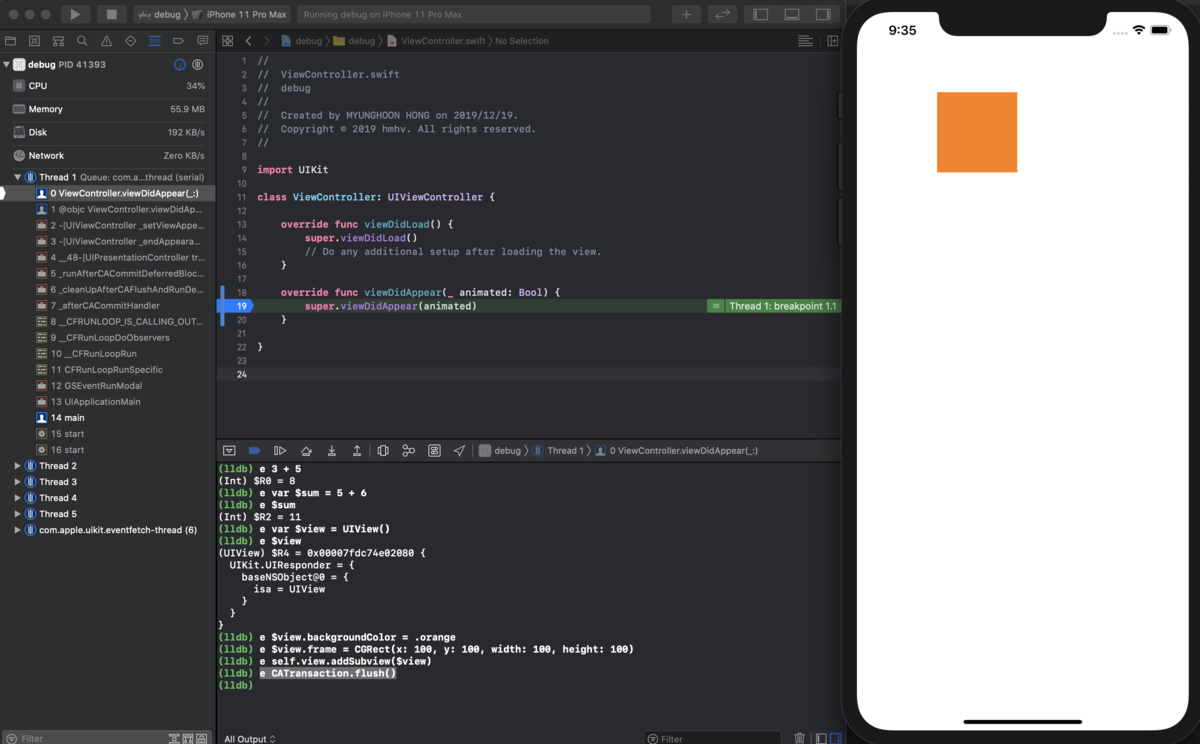Show the Symbol navigator
This screenshot has width=1200, height=744.
tap(58, 41)
